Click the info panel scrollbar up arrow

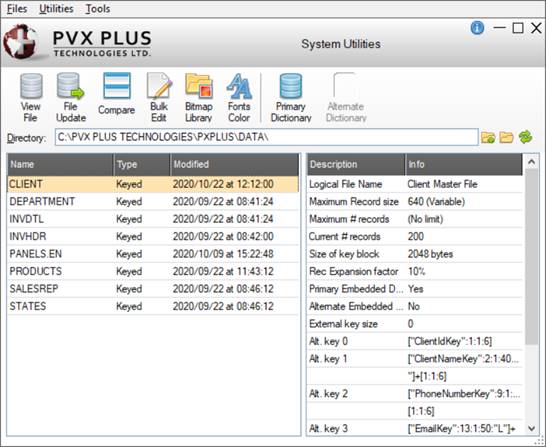click(532, 162)
